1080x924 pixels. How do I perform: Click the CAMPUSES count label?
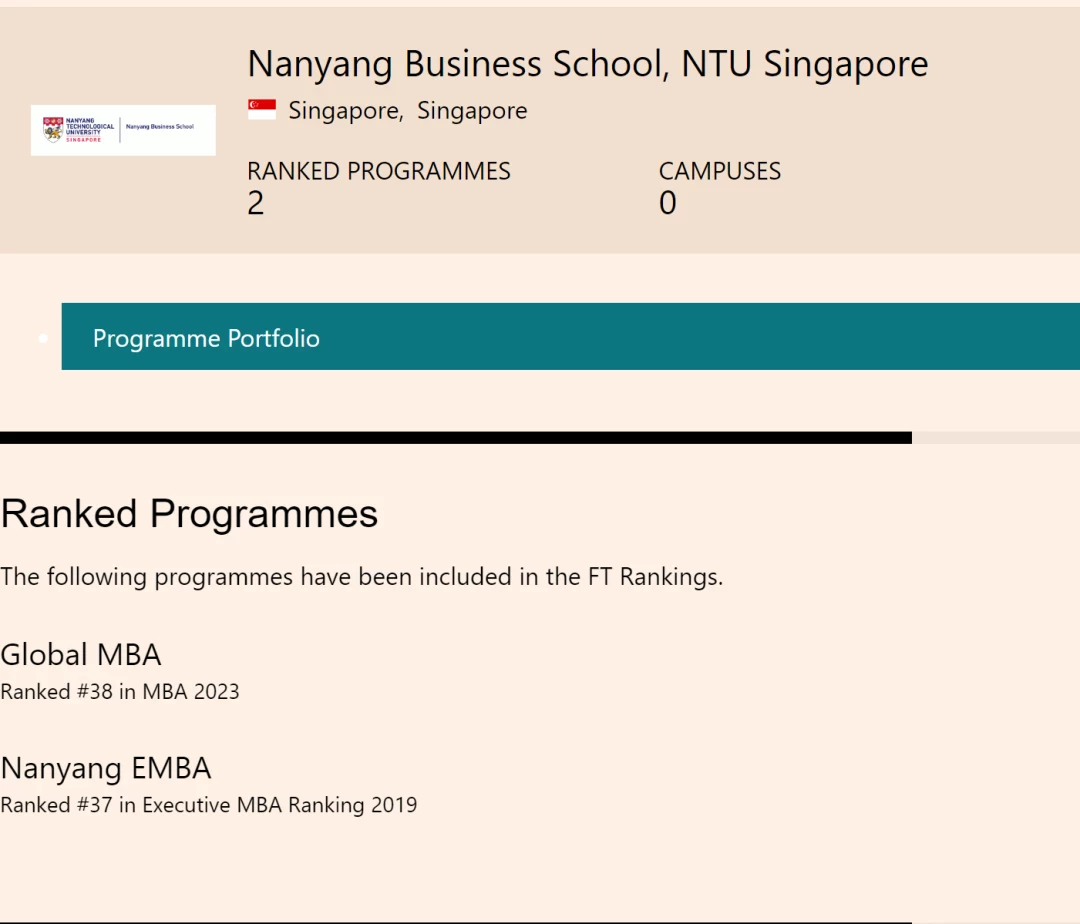[720, 171]
